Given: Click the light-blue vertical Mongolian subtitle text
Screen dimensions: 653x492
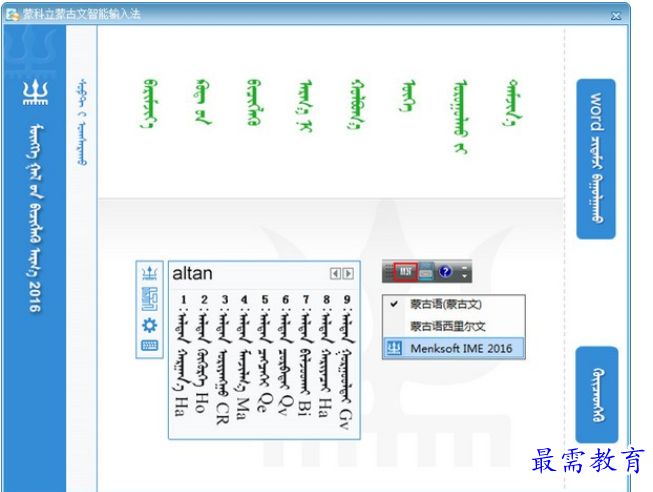Looking at the screenshot, I should 82,122.
